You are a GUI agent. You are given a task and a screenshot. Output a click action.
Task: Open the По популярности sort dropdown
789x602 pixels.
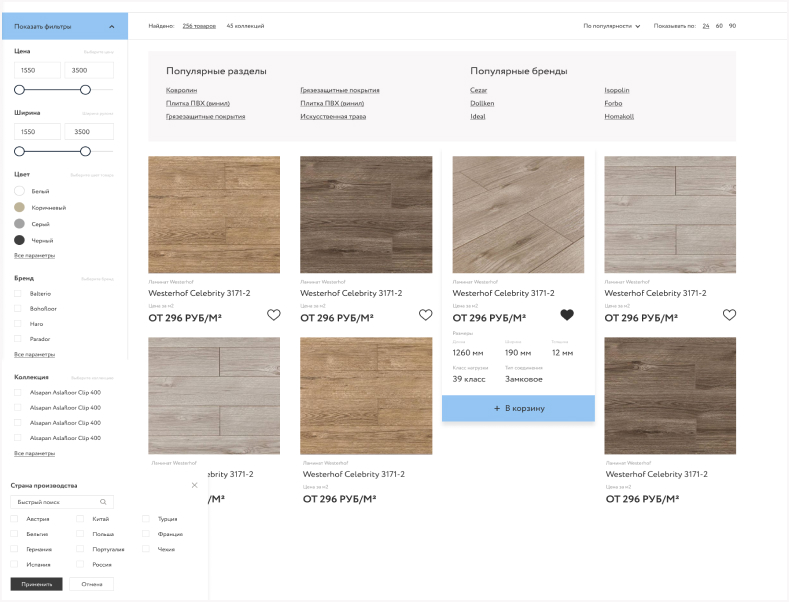[x=611, y=26]
